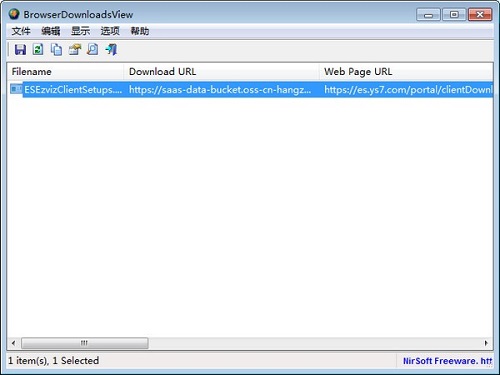Viewport: 500px width, 375px height.
Task: Click the status text '1 item(s), 1 Selected'
Action: click(x=53, y=361)
